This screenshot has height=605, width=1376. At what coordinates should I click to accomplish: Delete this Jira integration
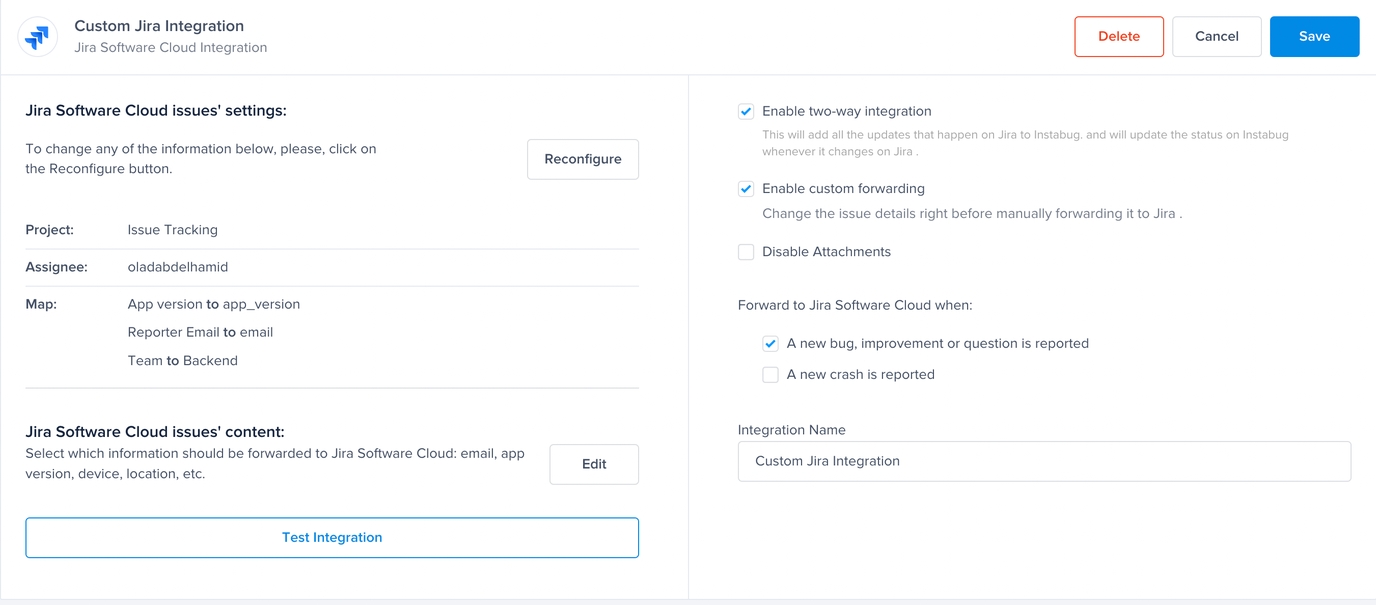1118,37
